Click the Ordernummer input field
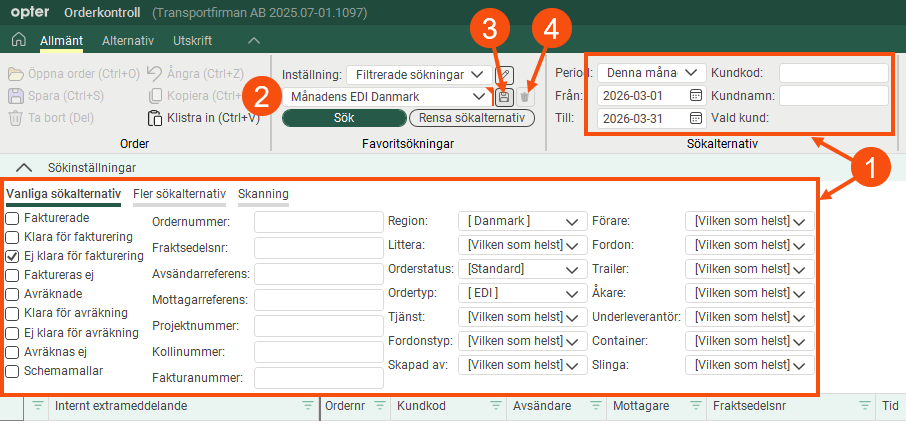The image size is (906, 431). (318, 222)
